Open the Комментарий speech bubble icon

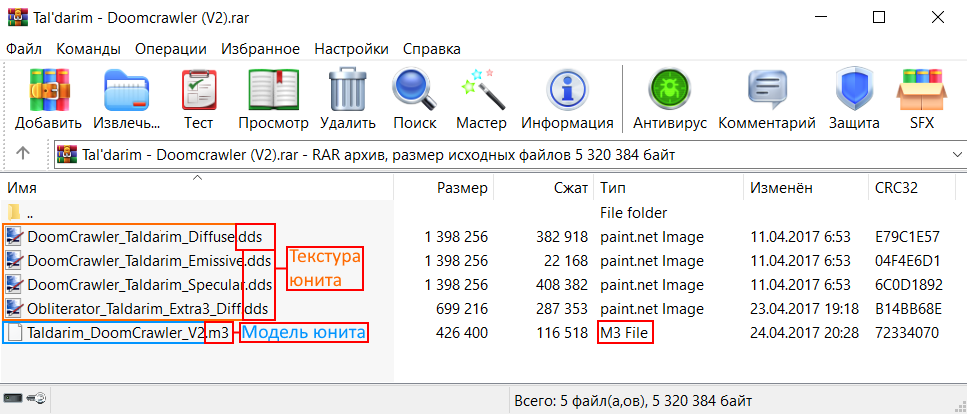(x=767, y=90)
